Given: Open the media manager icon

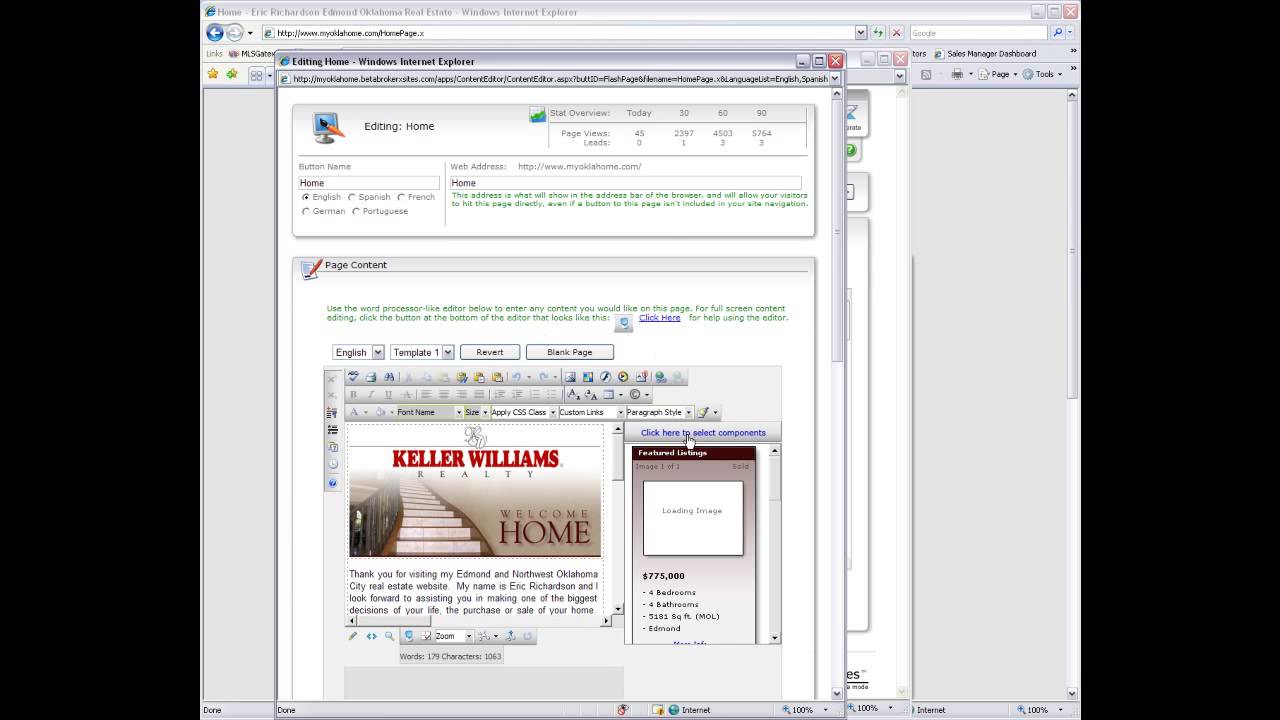Looking at the screenshot, I should coord(623,377).
